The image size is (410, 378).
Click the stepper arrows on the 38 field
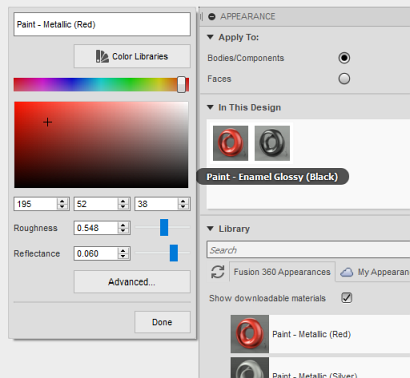(183, 204)
